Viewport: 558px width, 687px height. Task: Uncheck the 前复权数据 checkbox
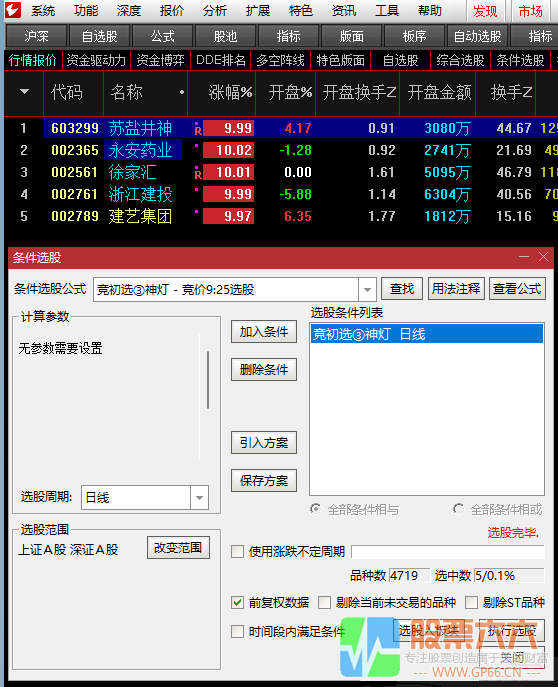pos(237,602)
